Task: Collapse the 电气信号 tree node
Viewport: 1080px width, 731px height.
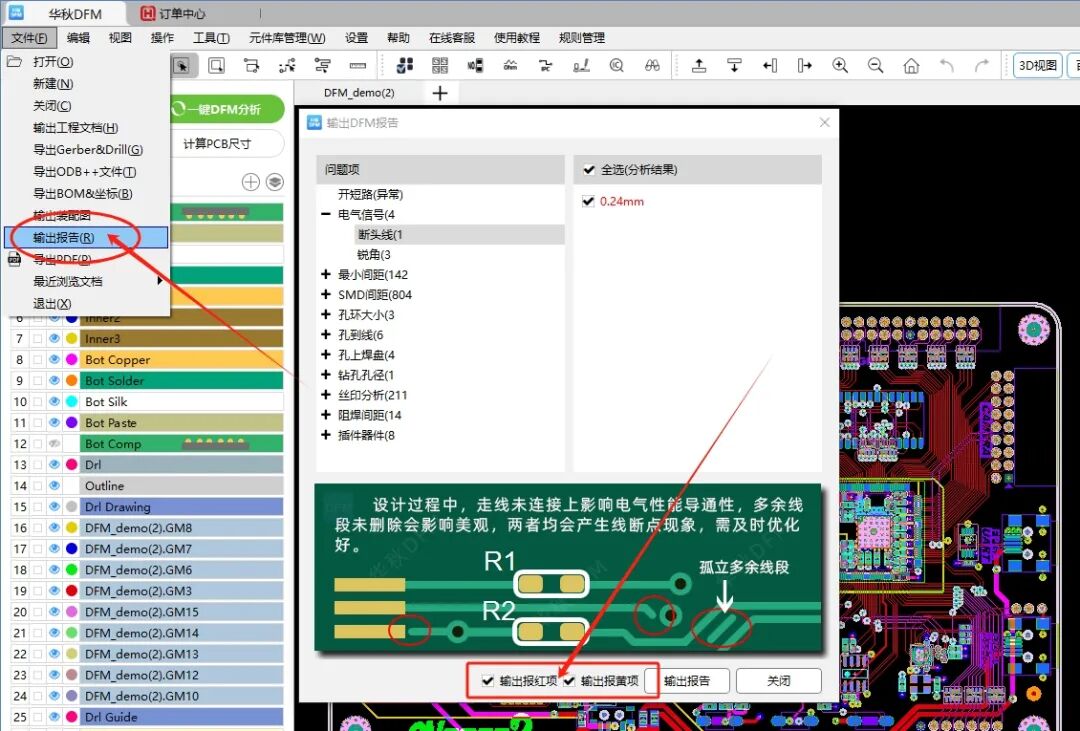Action: coord(326,215)
